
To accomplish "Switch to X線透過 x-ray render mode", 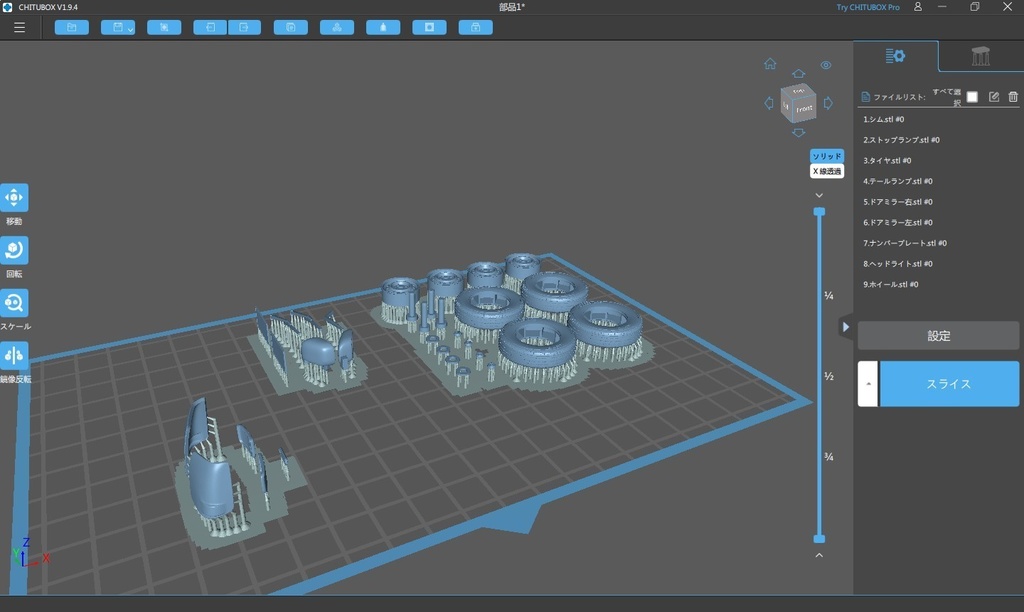I will 827,171.
